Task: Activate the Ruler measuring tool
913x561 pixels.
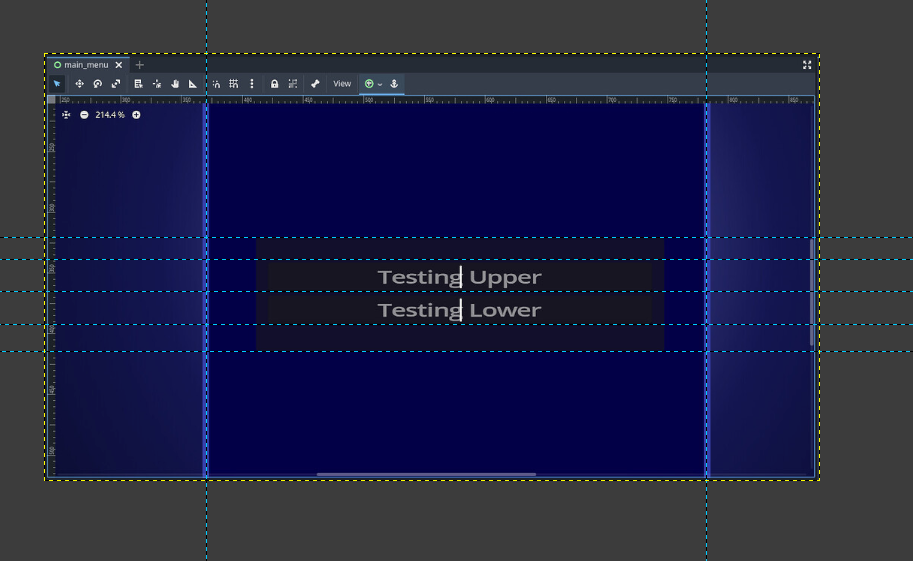Action: [x=193, y=84]
